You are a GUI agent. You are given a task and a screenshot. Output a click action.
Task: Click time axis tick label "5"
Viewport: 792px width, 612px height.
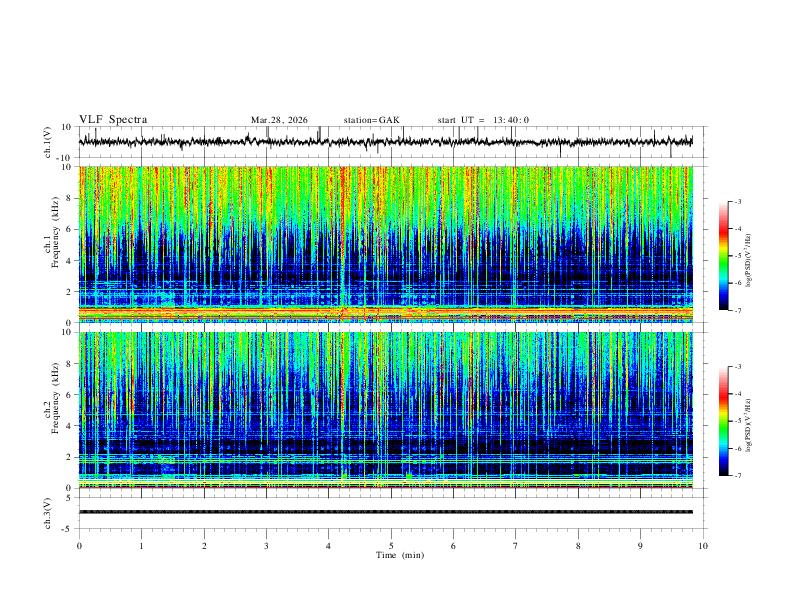(x=391, y=546)
